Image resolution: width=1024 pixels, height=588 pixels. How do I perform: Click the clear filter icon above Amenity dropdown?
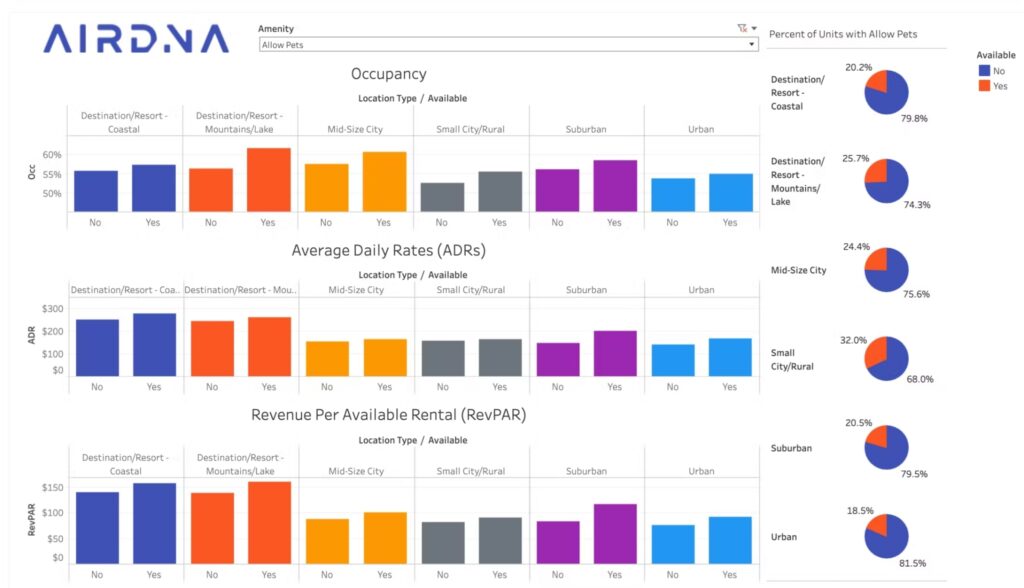[742, 28]
